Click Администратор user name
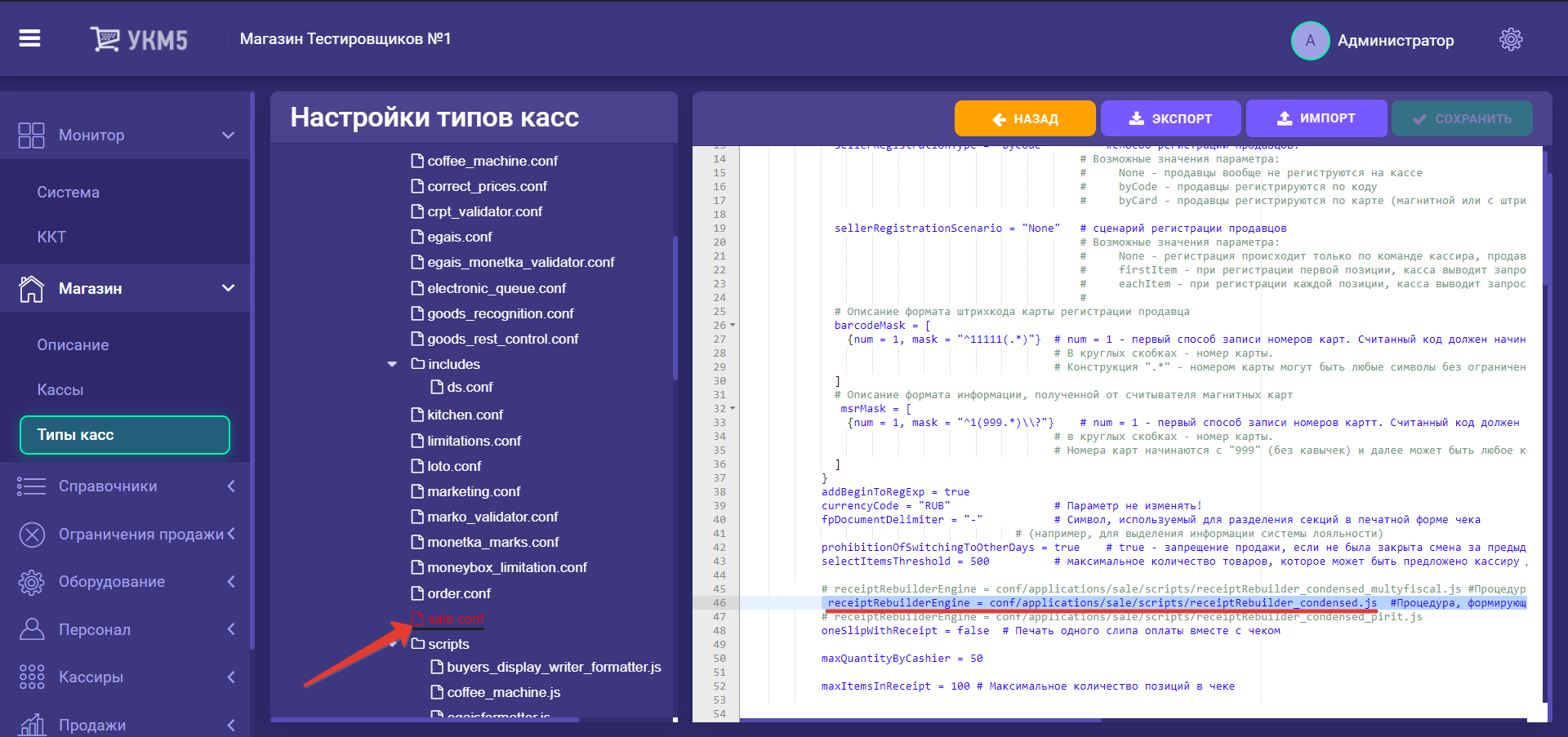Screen dimensions: 1568x737 [1396, 40]
